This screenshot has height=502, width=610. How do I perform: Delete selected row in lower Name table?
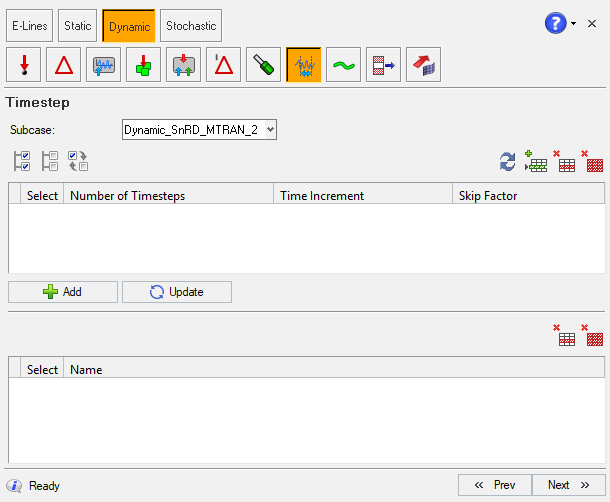(x=564, y=335)
